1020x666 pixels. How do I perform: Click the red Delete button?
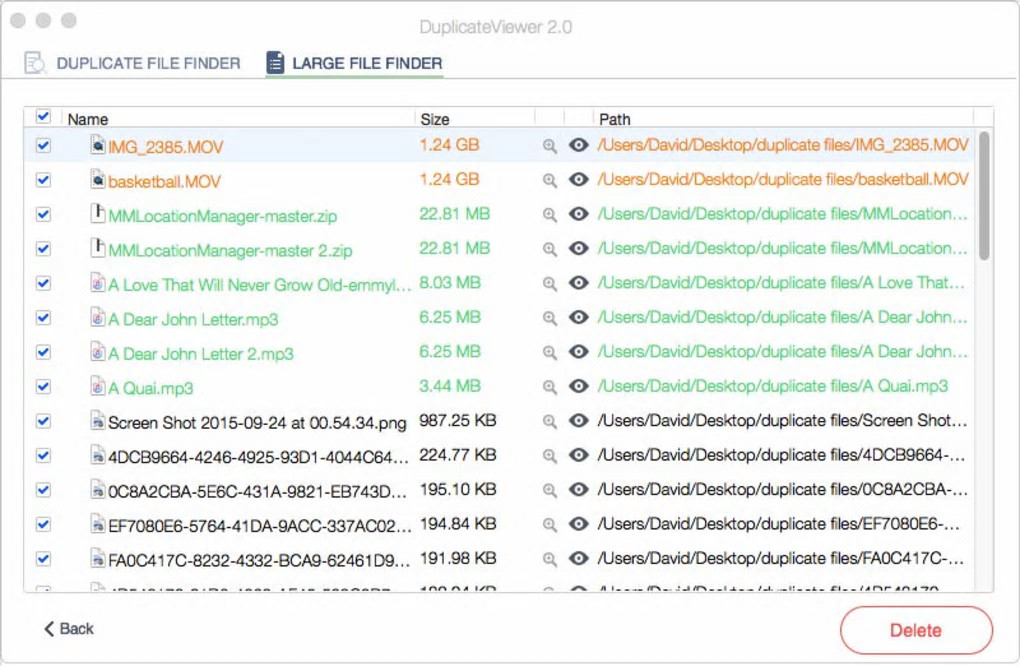tap(916, 630)
